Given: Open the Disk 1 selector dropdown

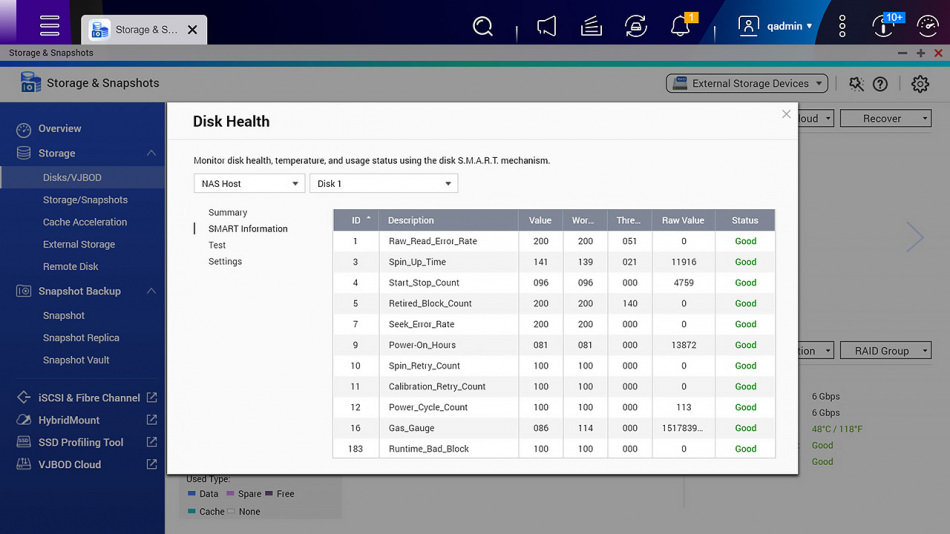Looking at the screenshot, I should click(383, 184).
